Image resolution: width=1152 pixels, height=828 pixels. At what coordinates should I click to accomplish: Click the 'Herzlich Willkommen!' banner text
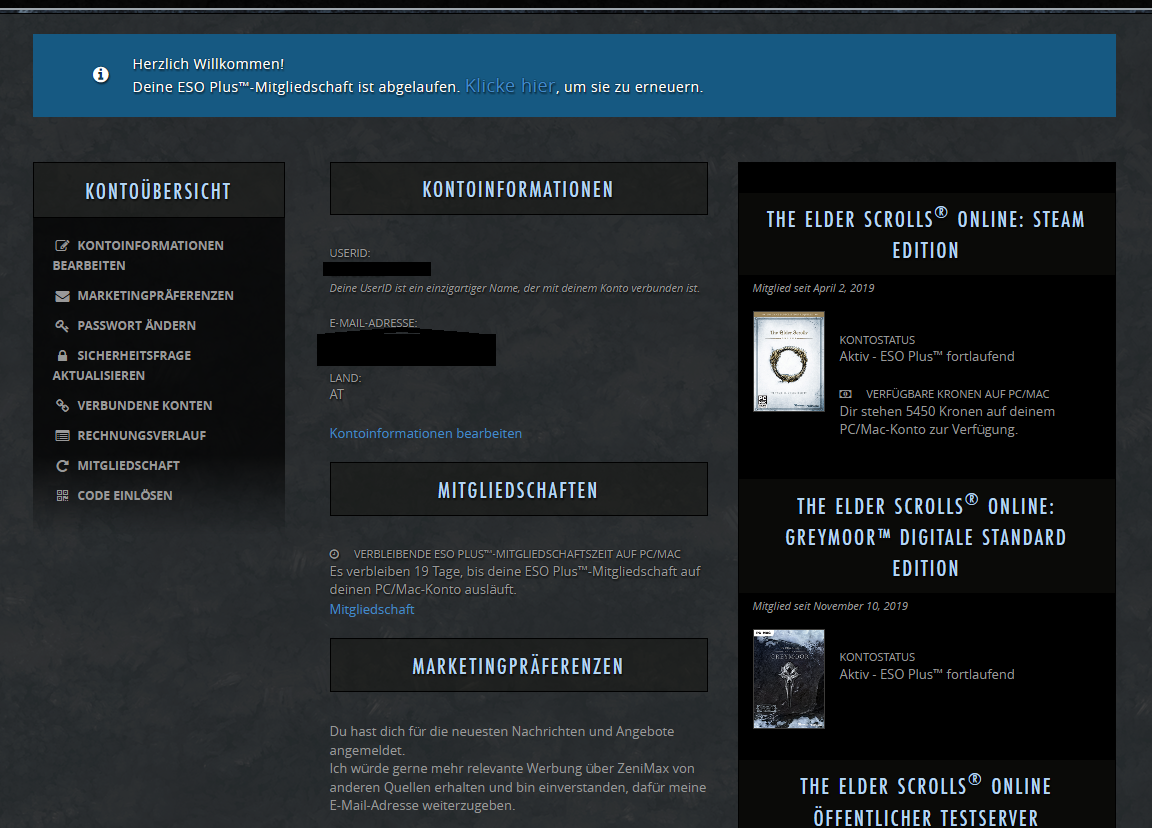[x=208, y=64]
